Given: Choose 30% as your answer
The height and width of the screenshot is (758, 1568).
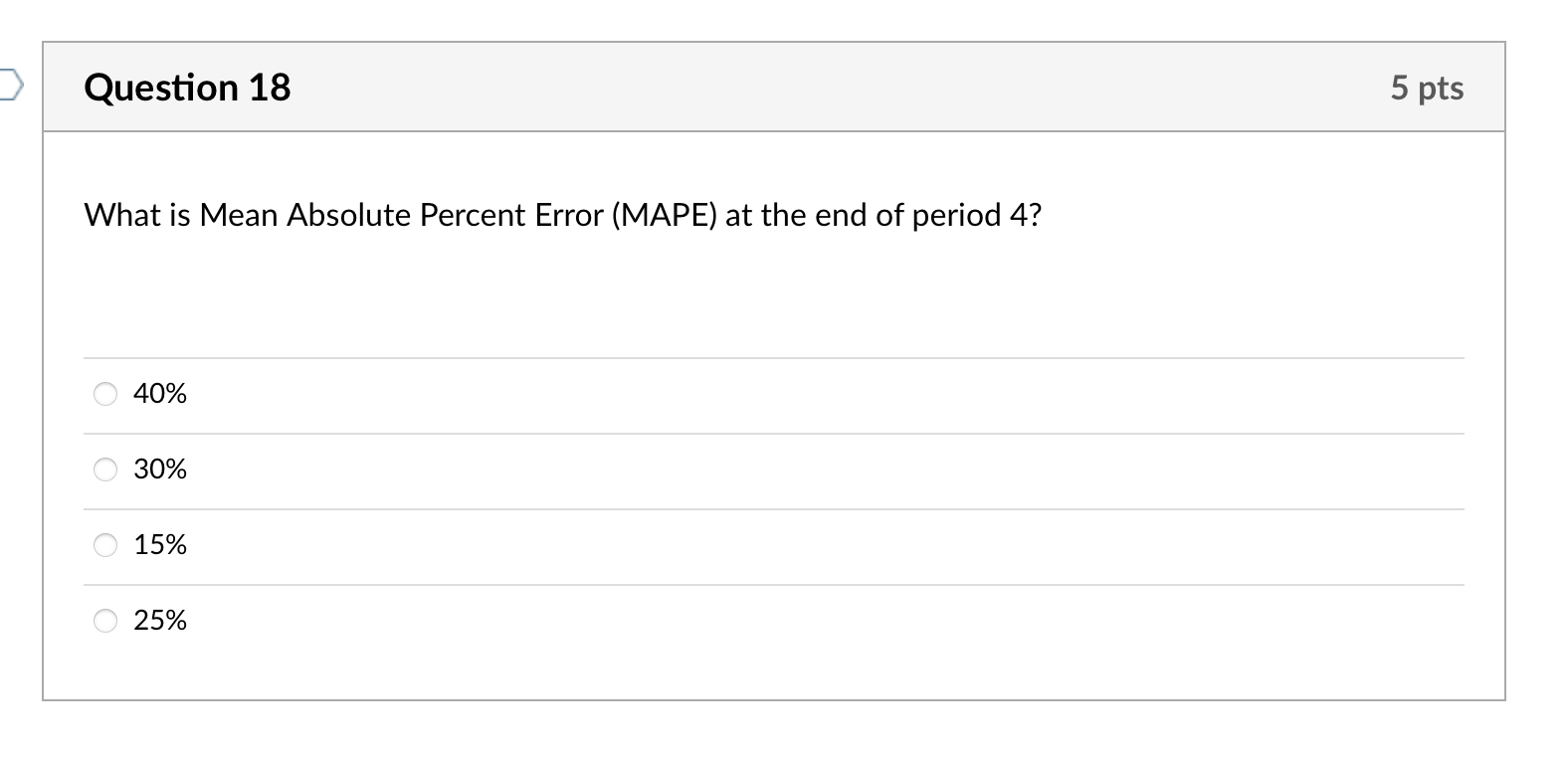Looking at the screenshot, I should point(105,470).
